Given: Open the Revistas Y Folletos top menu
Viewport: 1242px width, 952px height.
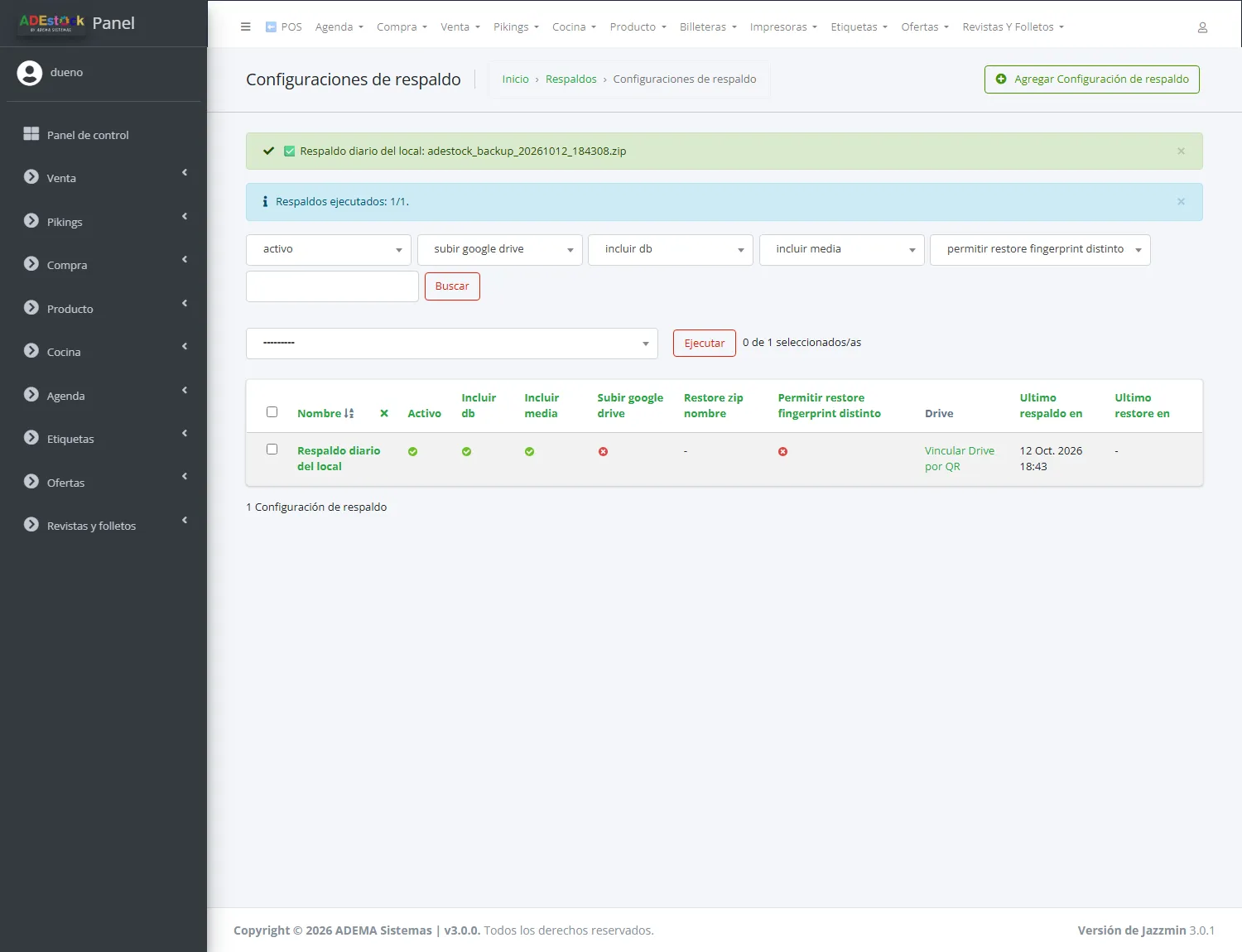Looking at the screenshot, I should (1013, 27).
